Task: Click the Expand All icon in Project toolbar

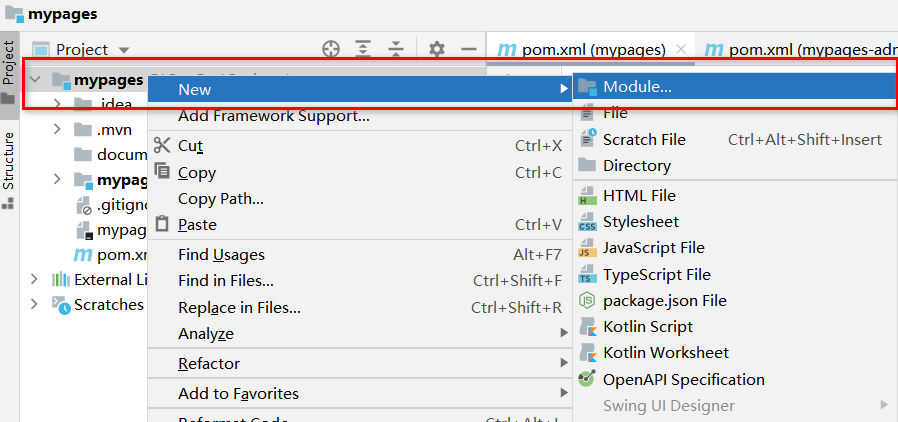Action: tap(363, 49)
